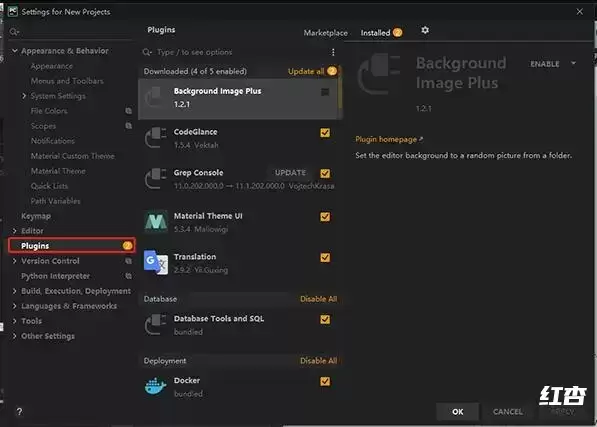This screenshot has width=597, height=427.
Task: Open the Material Theme settings page
Action: coord(58,171)
